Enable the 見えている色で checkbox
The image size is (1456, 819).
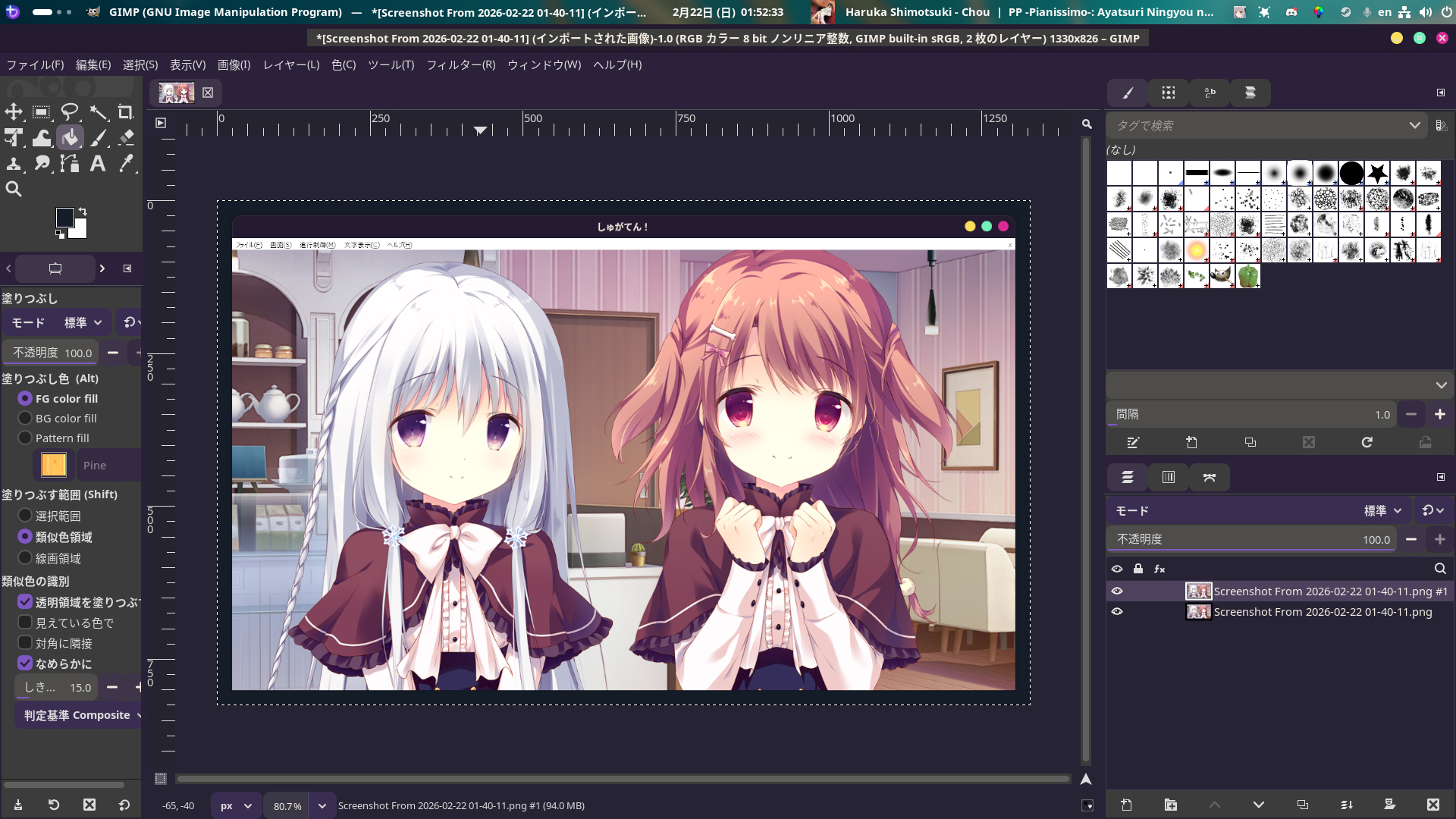point(25,623)
